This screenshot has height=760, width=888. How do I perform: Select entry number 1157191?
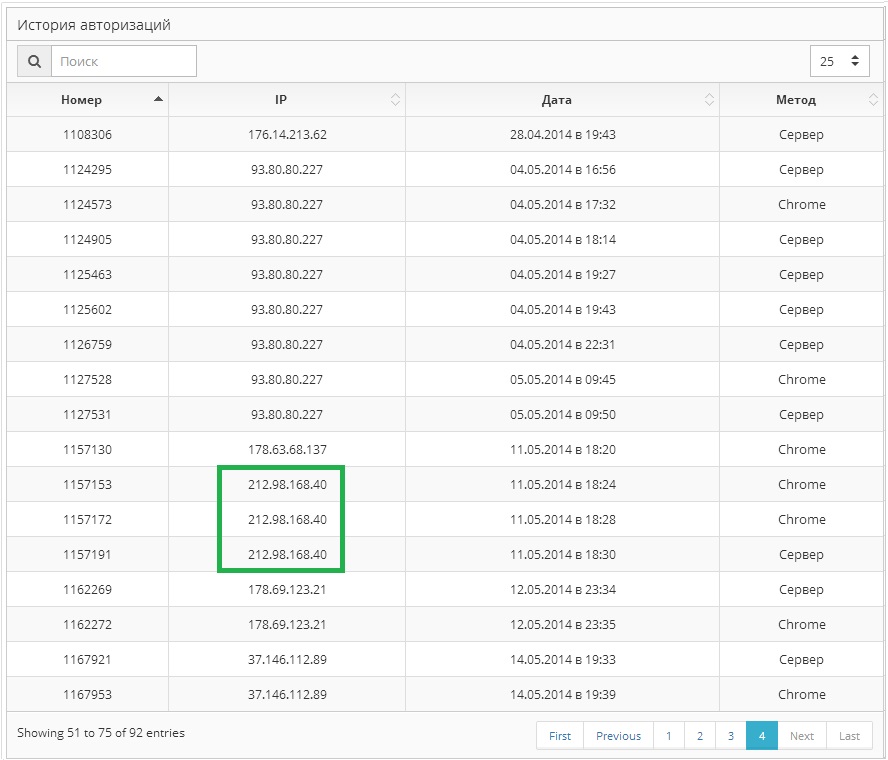87,554
